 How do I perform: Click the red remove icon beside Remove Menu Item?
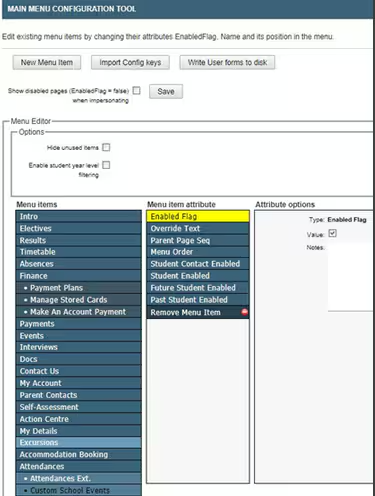coord(245,312)
